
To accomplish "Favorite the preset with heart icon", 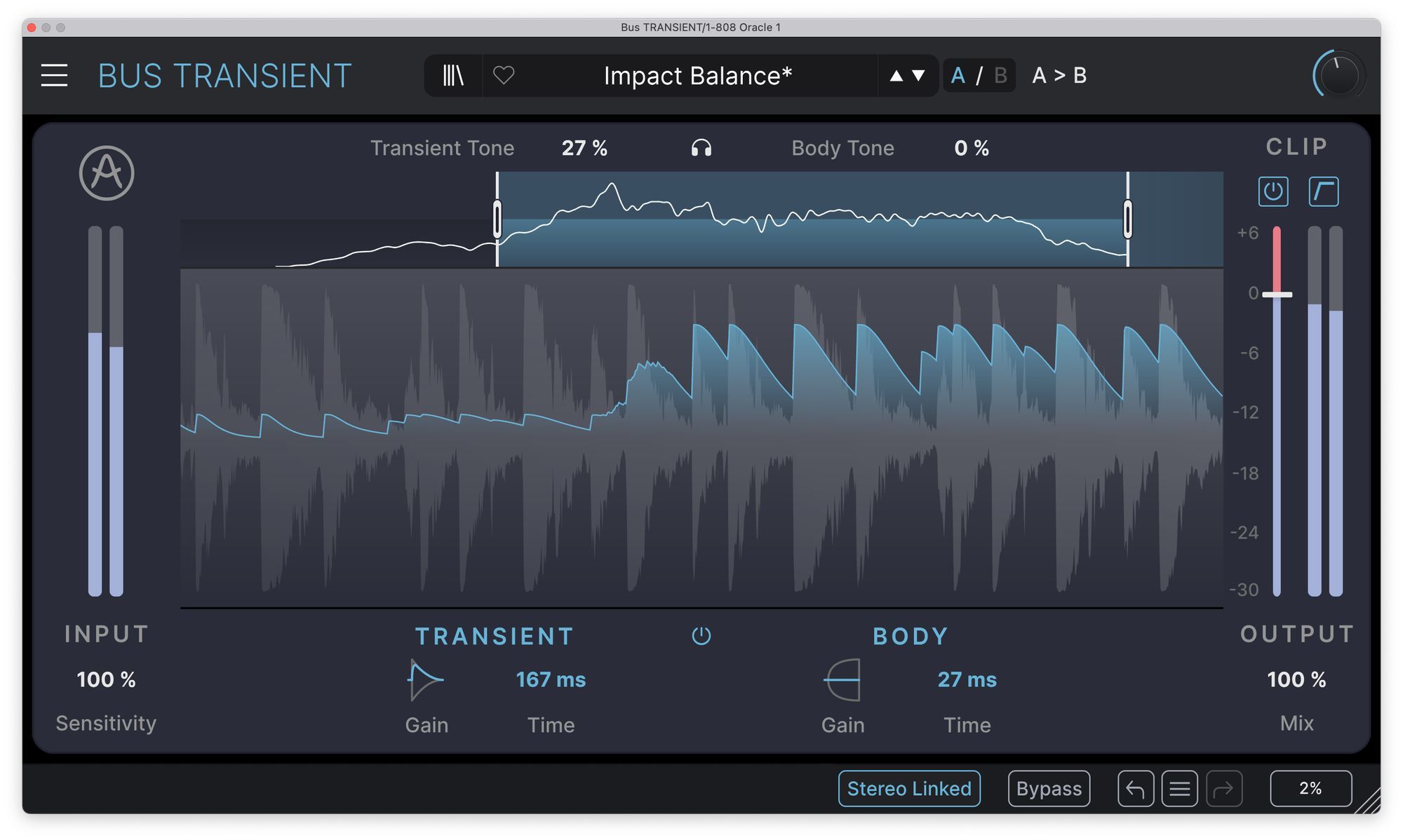I will point(504,75).
